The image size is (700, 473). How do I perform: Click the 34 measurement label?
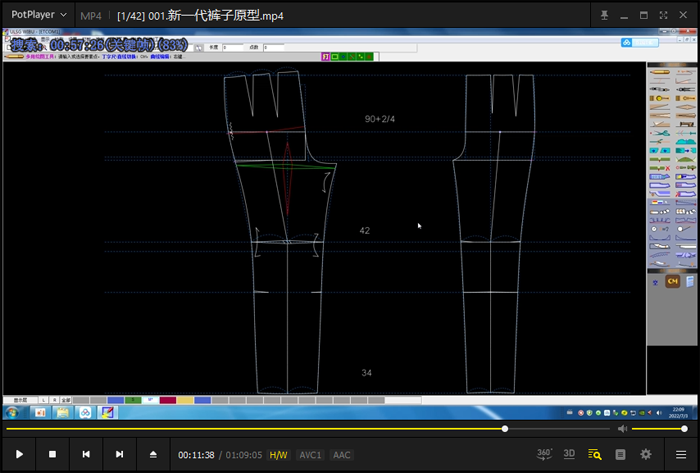click(x=367, y=373)
